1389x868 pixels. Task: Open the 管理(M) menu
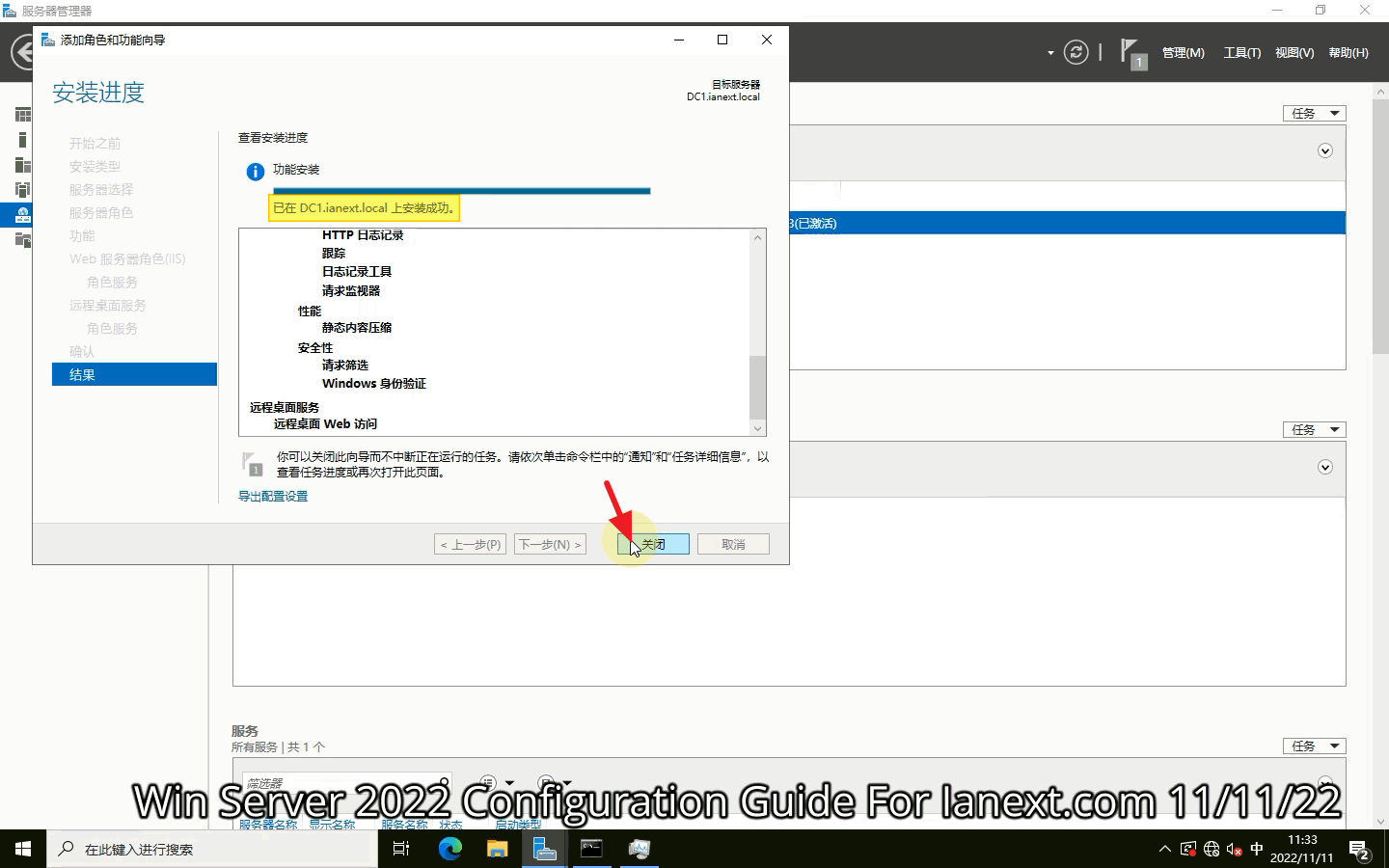tap(1184, 53)
